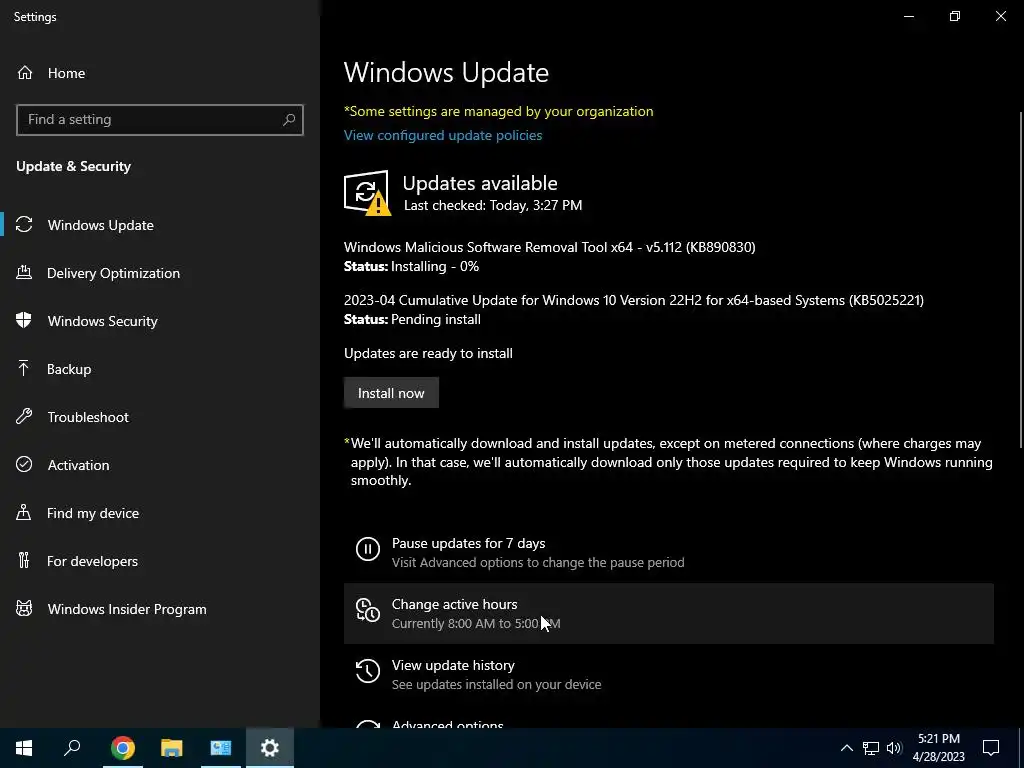Open Find my device settings page

coord(160,513)
